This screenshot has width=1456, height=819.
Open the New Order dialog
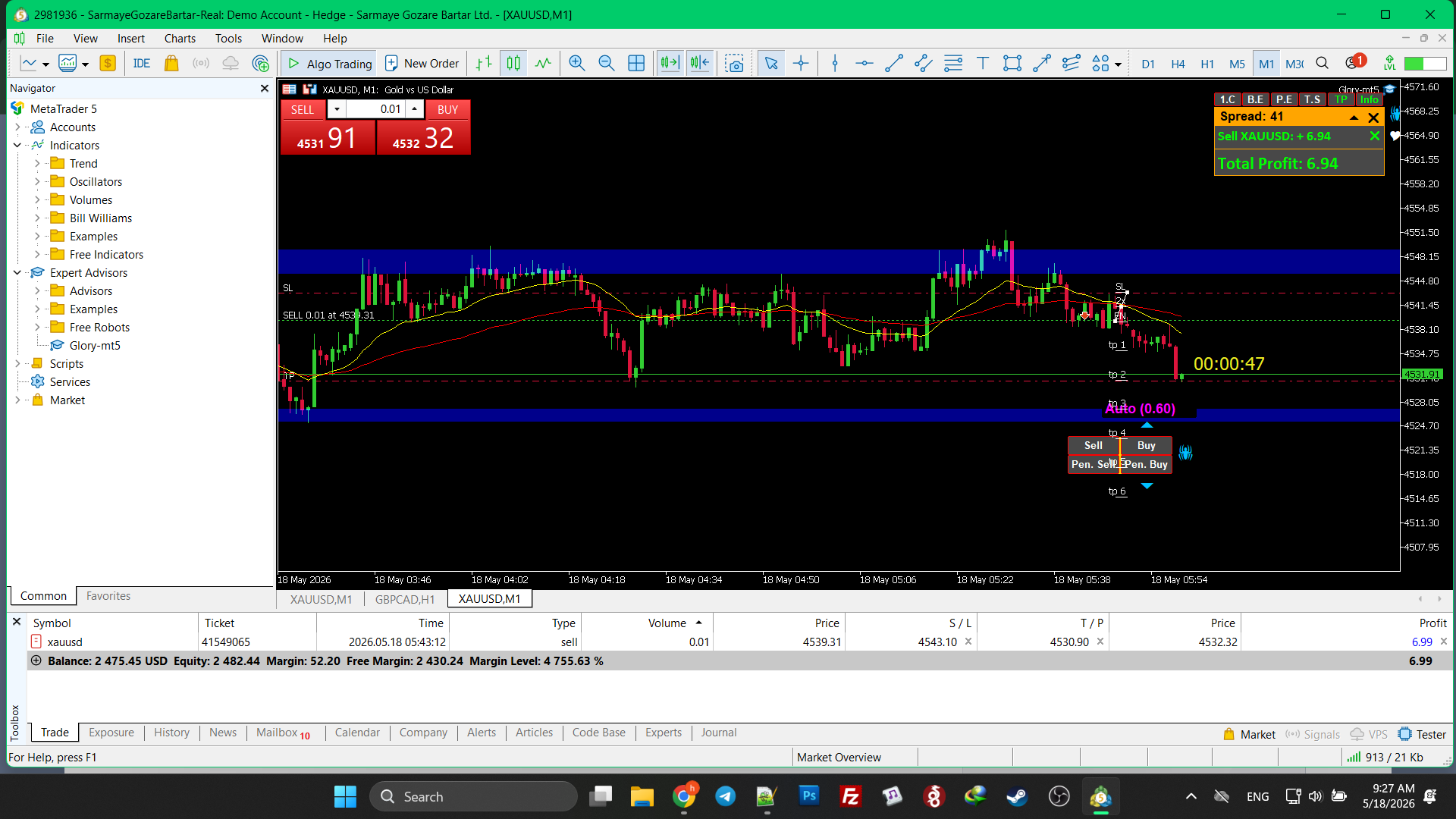coord(422,64)
